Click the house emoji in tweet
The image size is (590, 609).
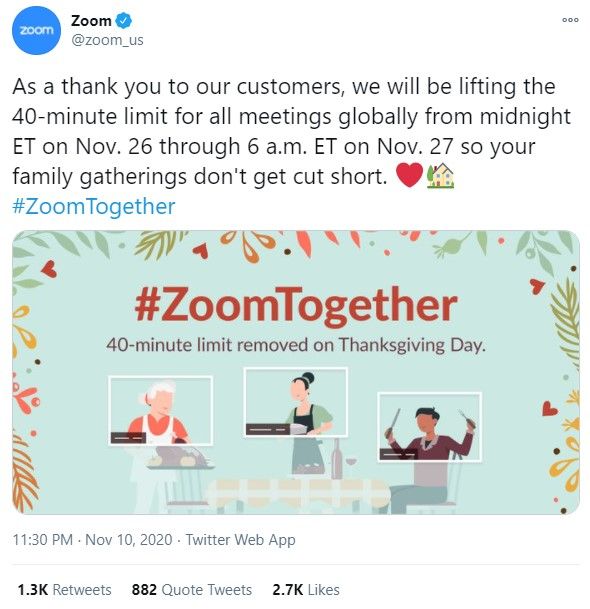(440, 176)
